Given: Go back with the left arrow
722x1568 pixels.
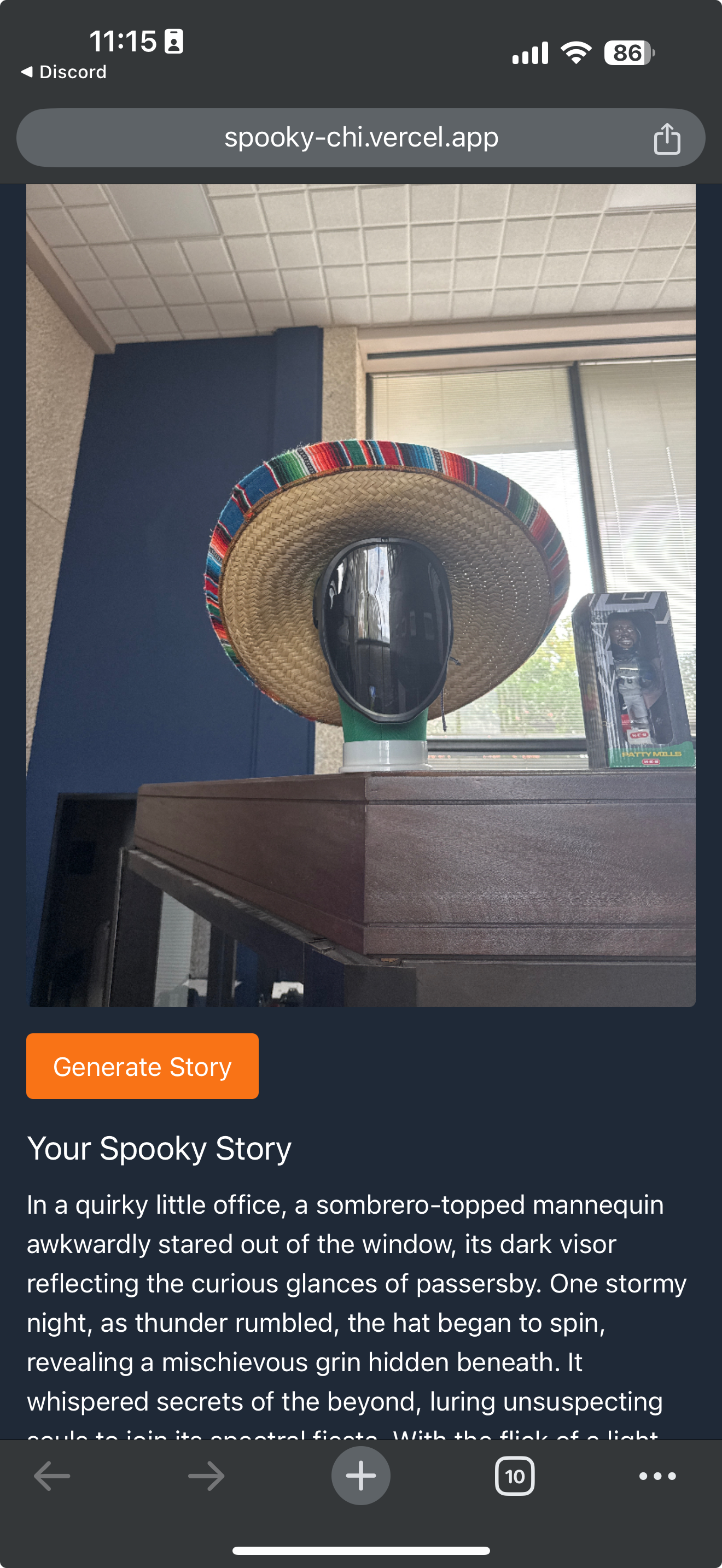Looking at the screenshot, I should pyautogui.click(x=52, y=1476).
